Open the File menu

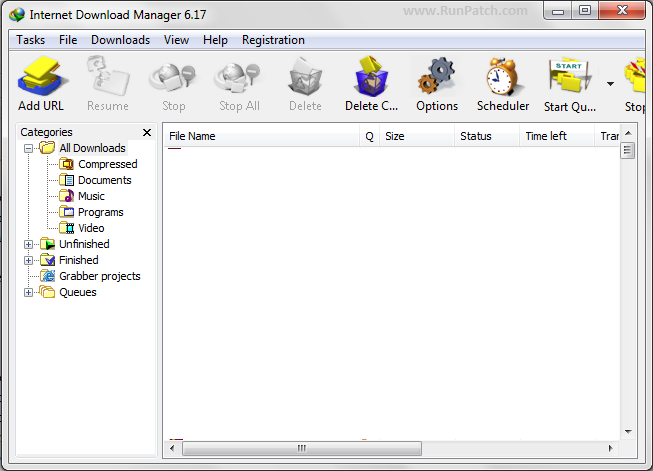pos(68,40)
